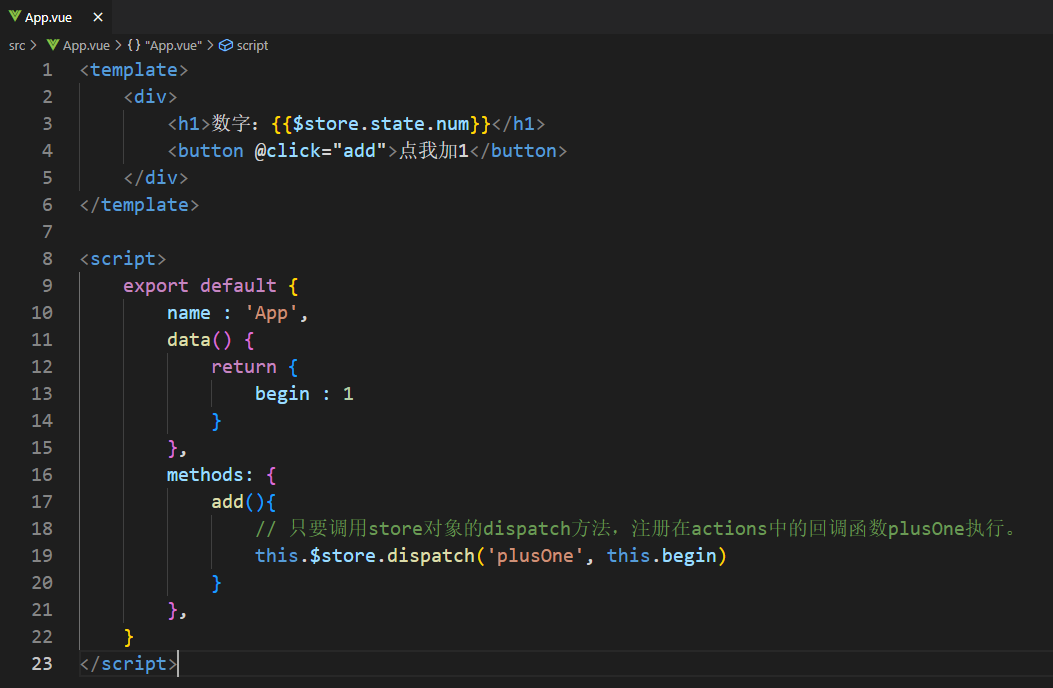The image size is (1053, 688).
Task: Click the closing button tag on line 4
Action: tap(518, 150)
